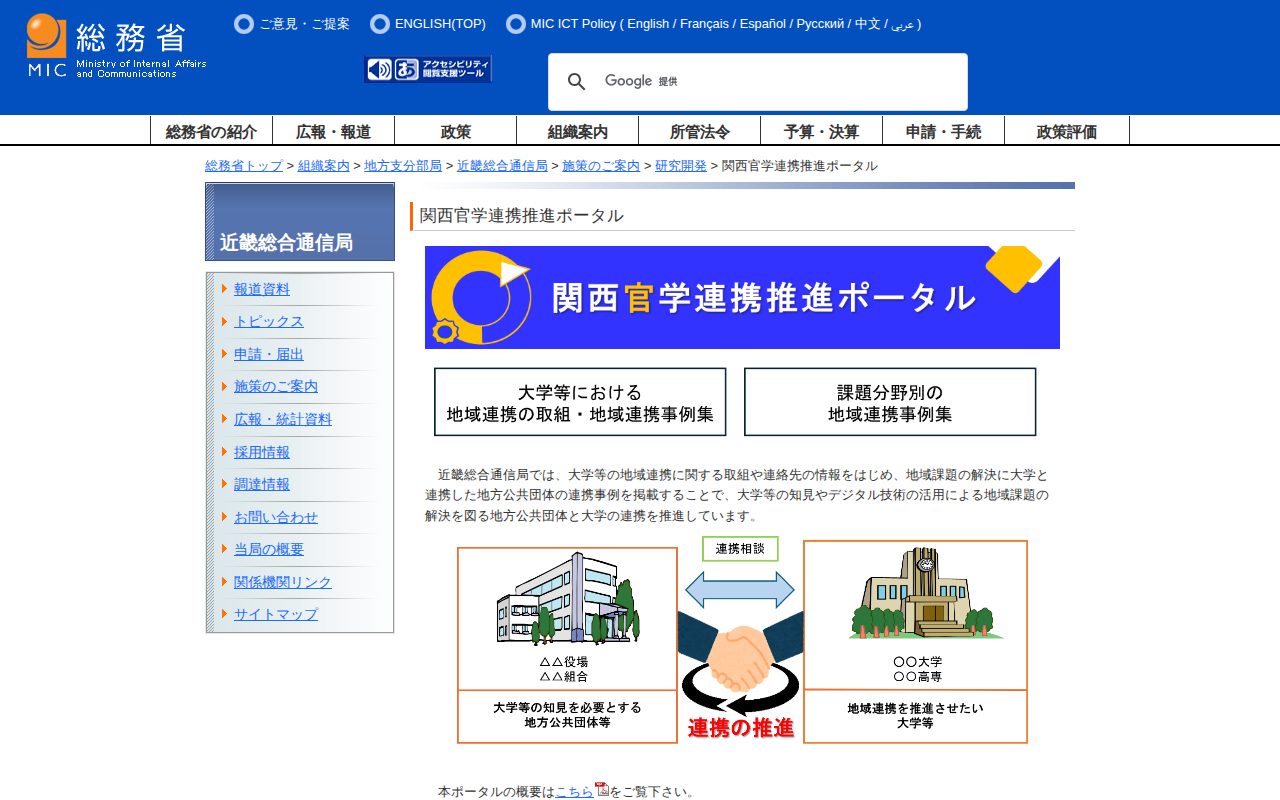
Task: Open MIC ICT Policy in Arabic
Action: click(x=902, y=24)
